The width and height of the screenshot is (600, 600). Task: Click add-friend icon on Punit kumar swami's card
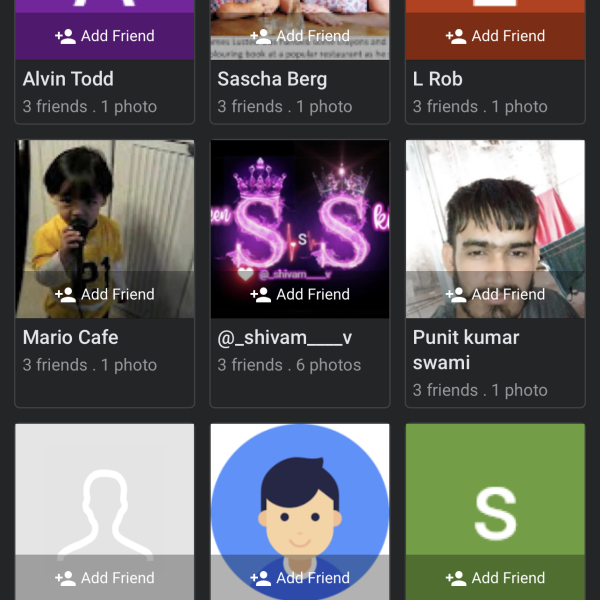pyautogui.click(x=456, y=295)
